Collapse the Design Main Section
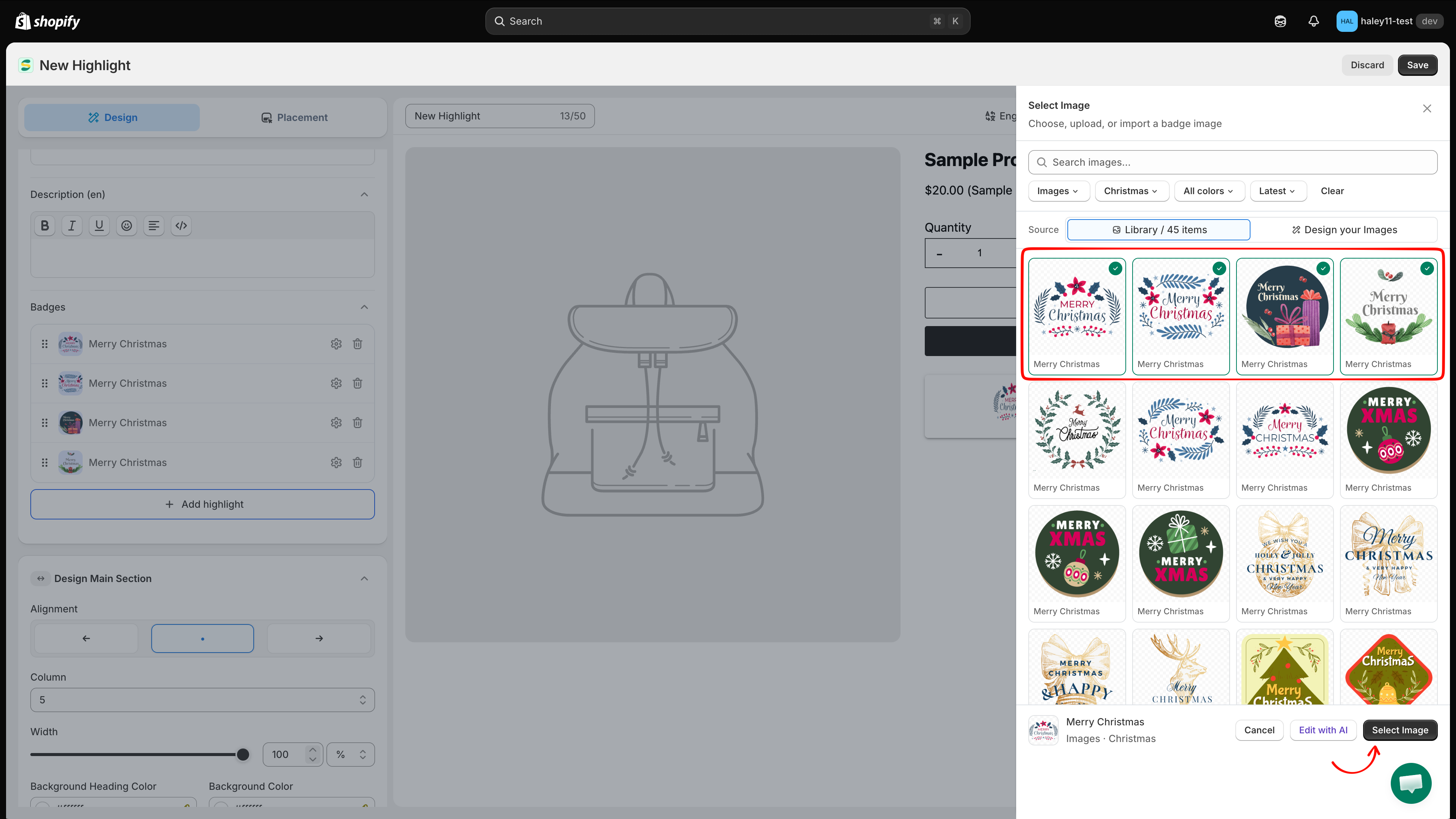 pos(364,578)
